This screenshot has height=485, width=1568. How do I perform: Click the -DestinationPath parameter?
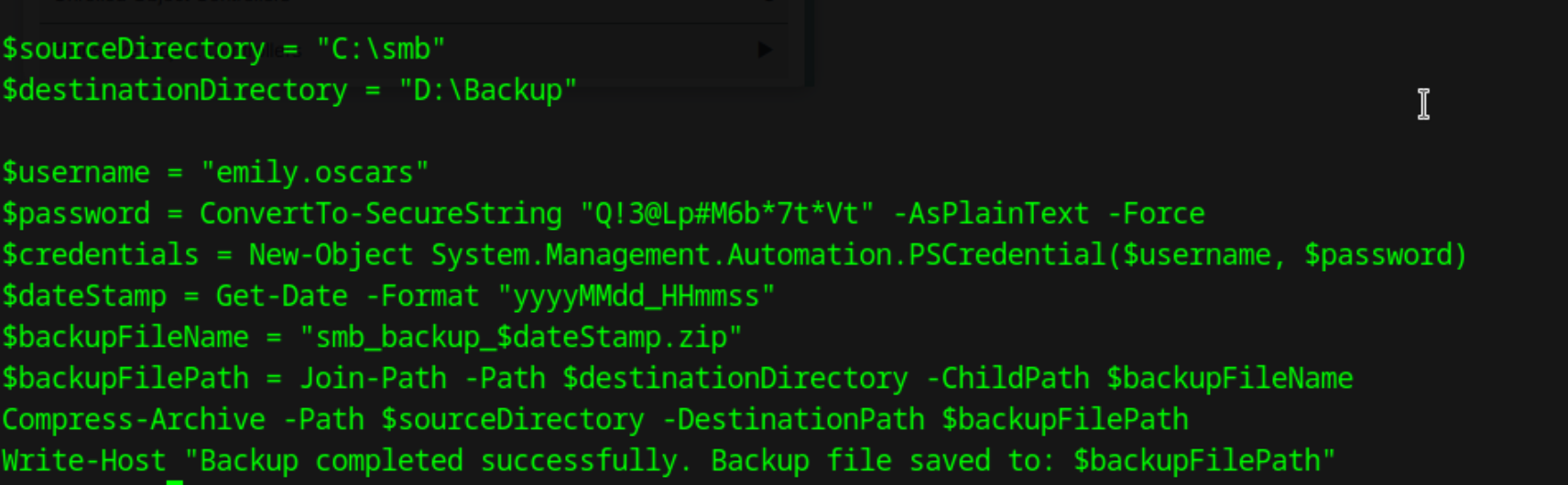[793, 419]
